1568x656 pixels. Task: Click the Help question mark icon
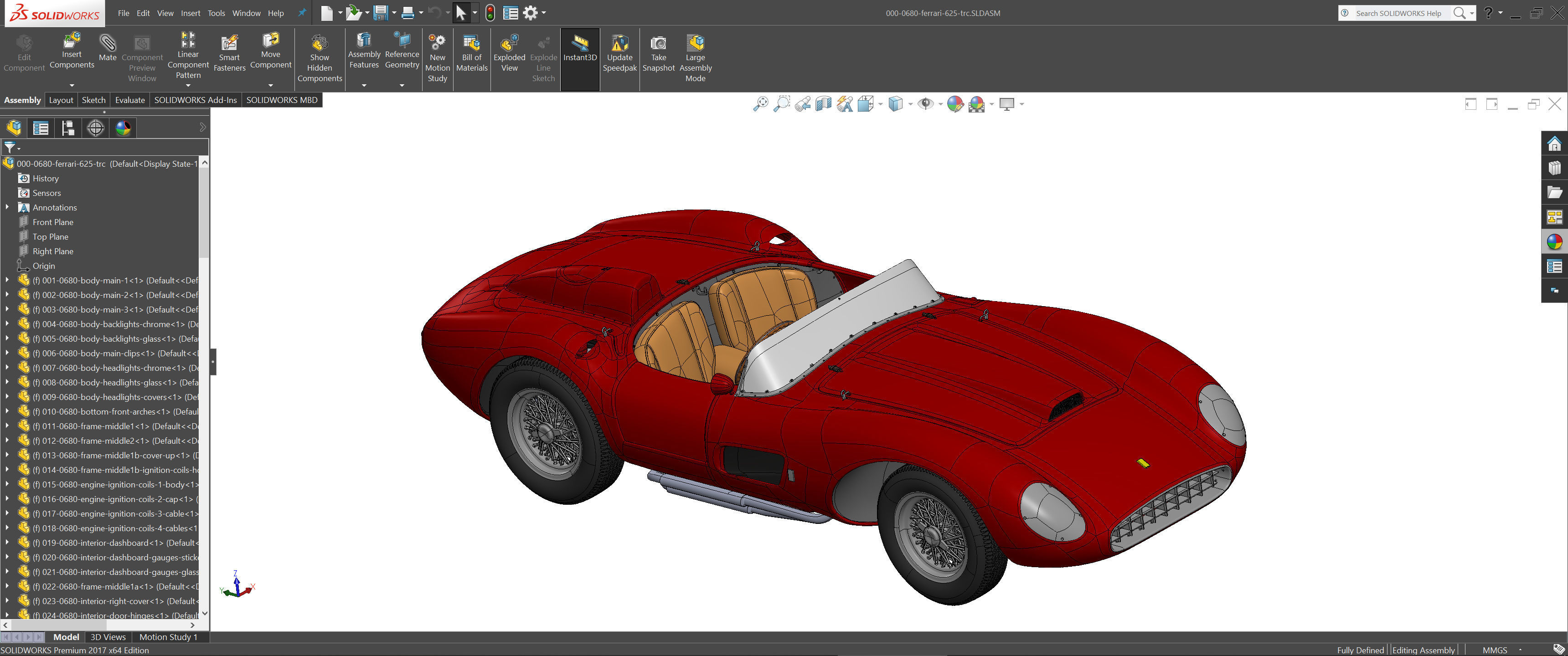[x=1488, y=13]
